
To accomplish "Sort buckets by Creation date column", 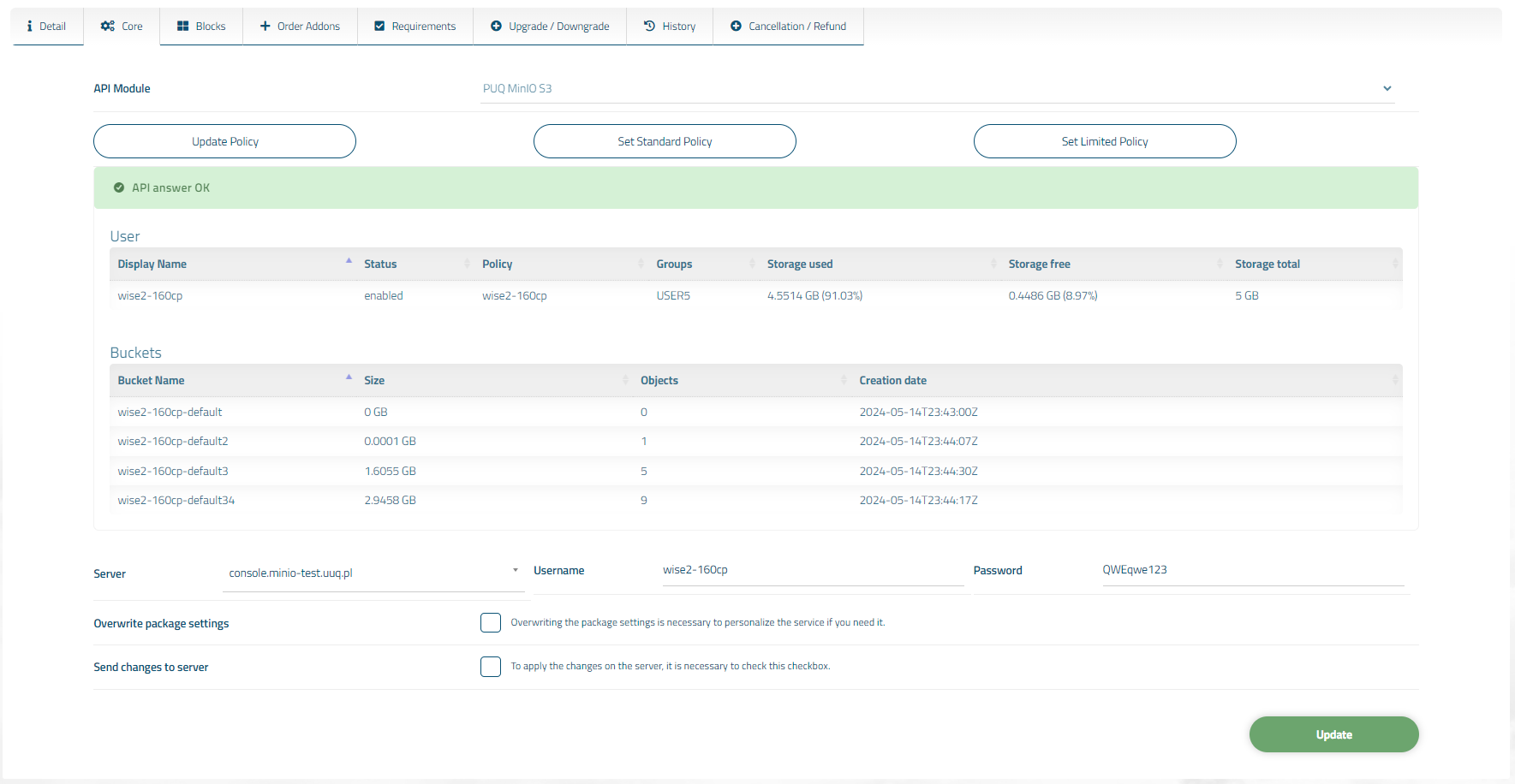I will coord(1127,380).
